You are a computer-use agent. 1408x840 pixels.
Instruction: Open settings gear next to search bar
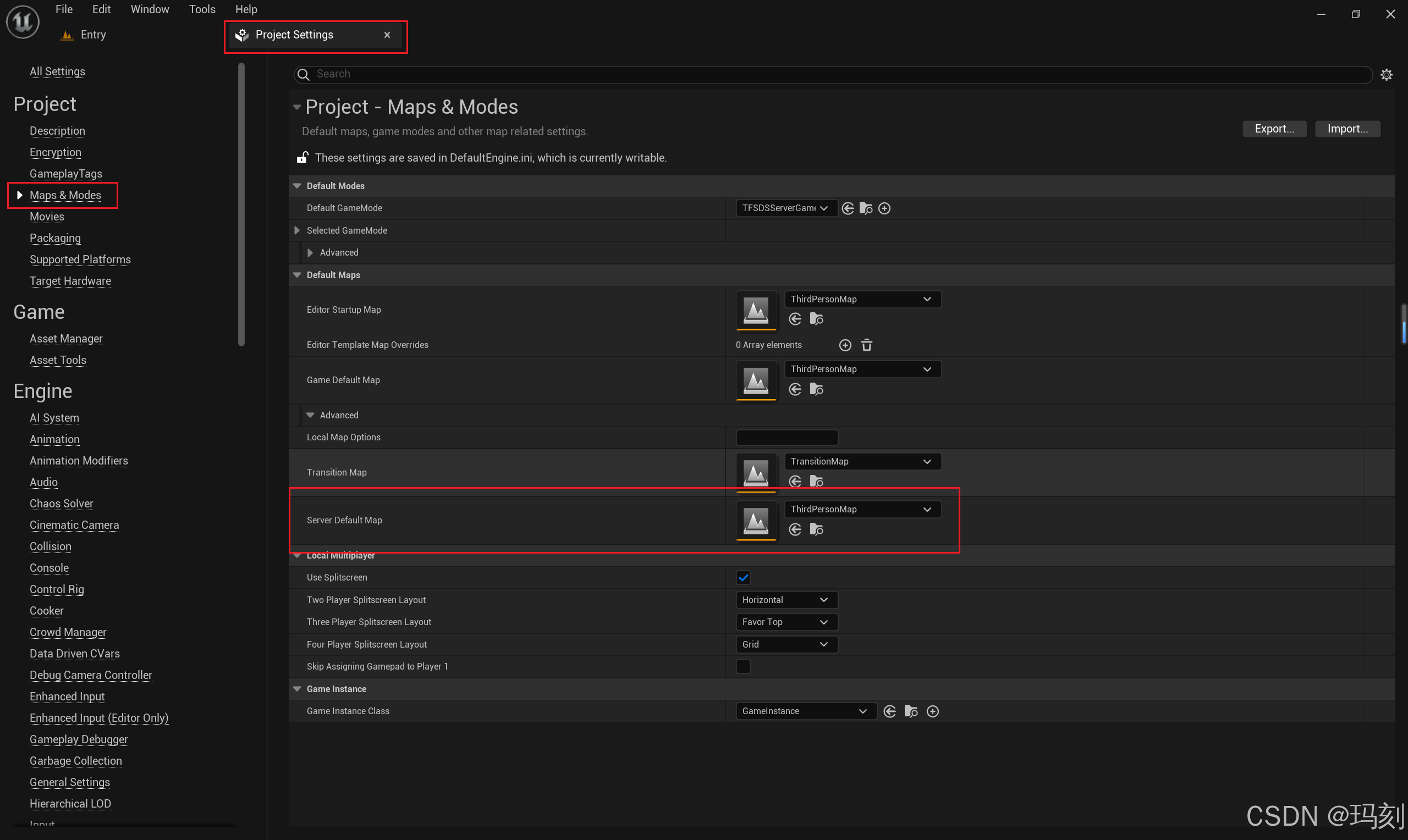pos(1386,74)
